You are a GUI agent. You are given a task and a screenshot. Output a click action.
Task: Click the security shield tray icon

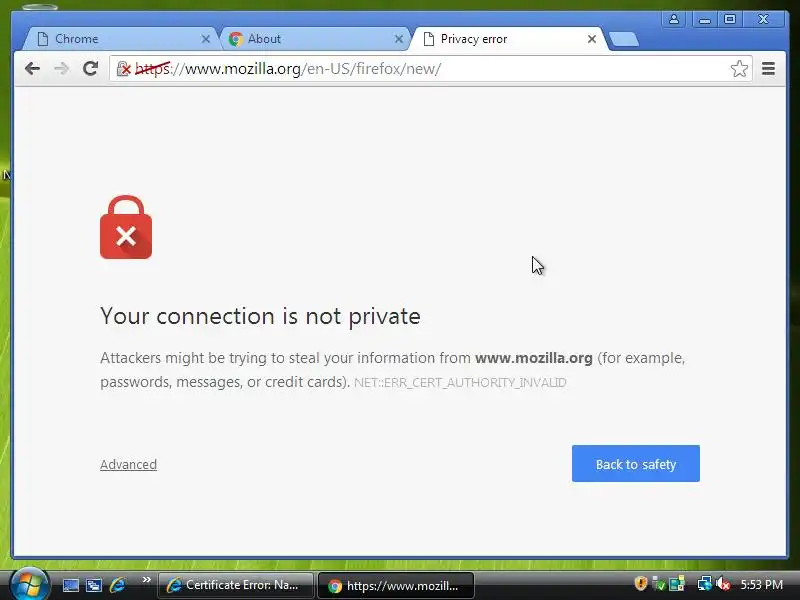[x=640, y=584]
